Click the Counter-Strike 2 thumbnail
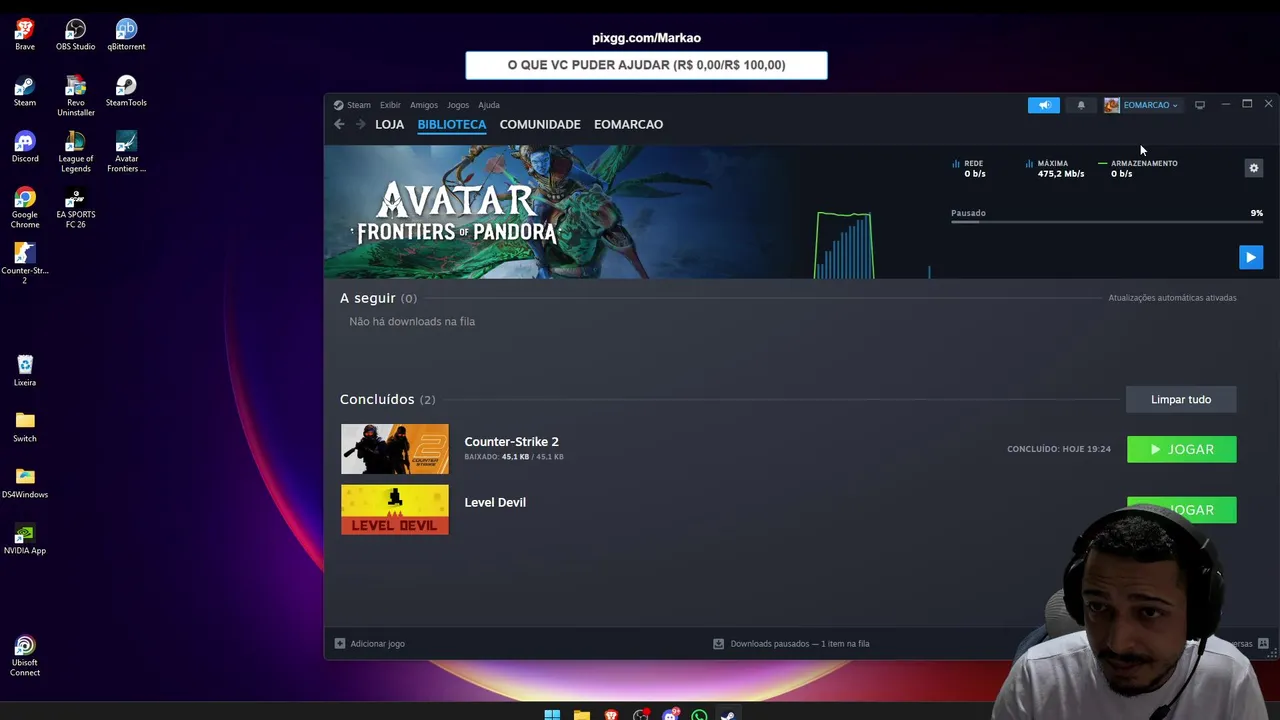The width and height of the screenshot is (1280, 720). pyautogui.click(x=395, y=449)
